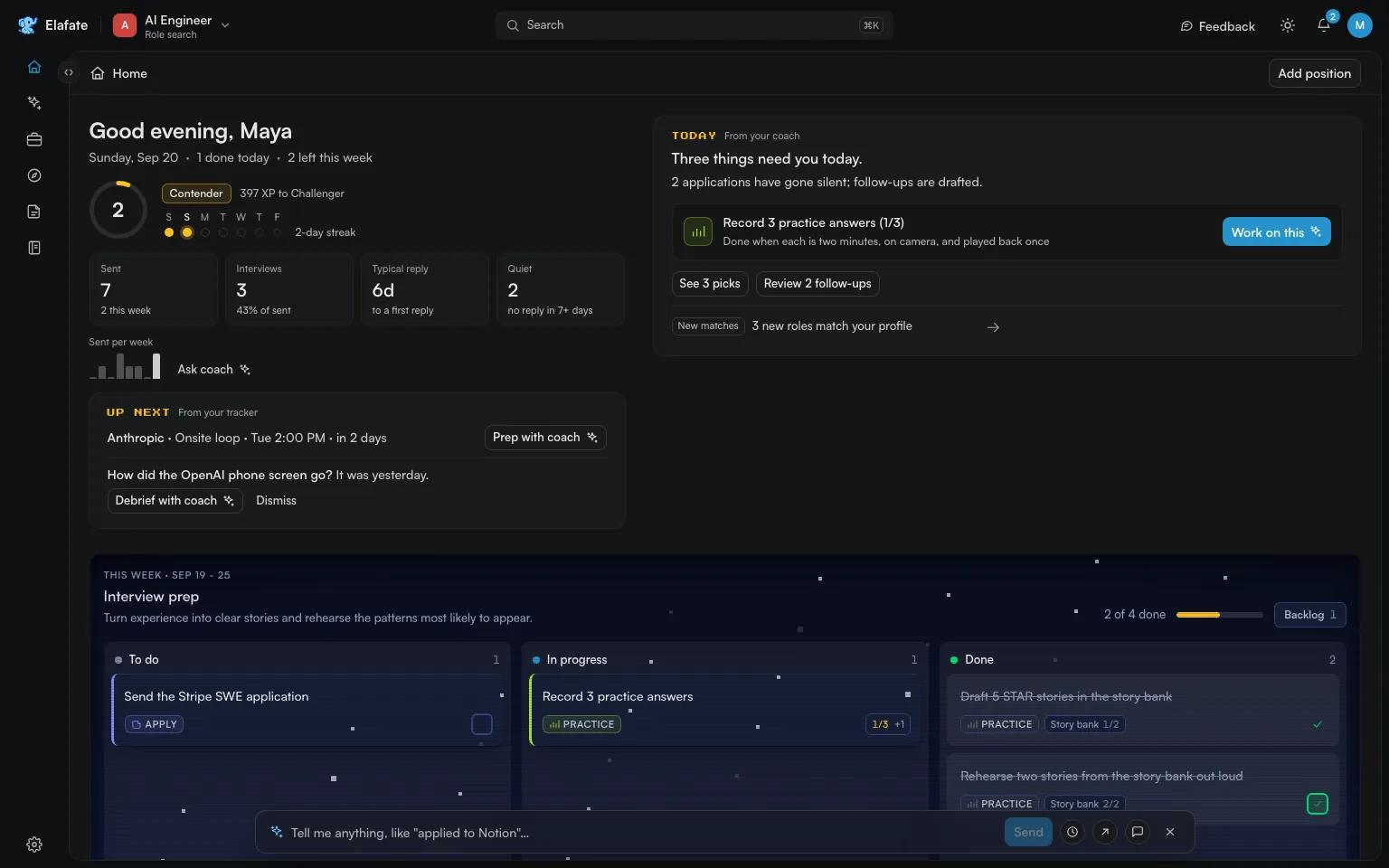Click the expand arrow icon in the chat bar
The image size is (1389, 868).
[1105, 832]
